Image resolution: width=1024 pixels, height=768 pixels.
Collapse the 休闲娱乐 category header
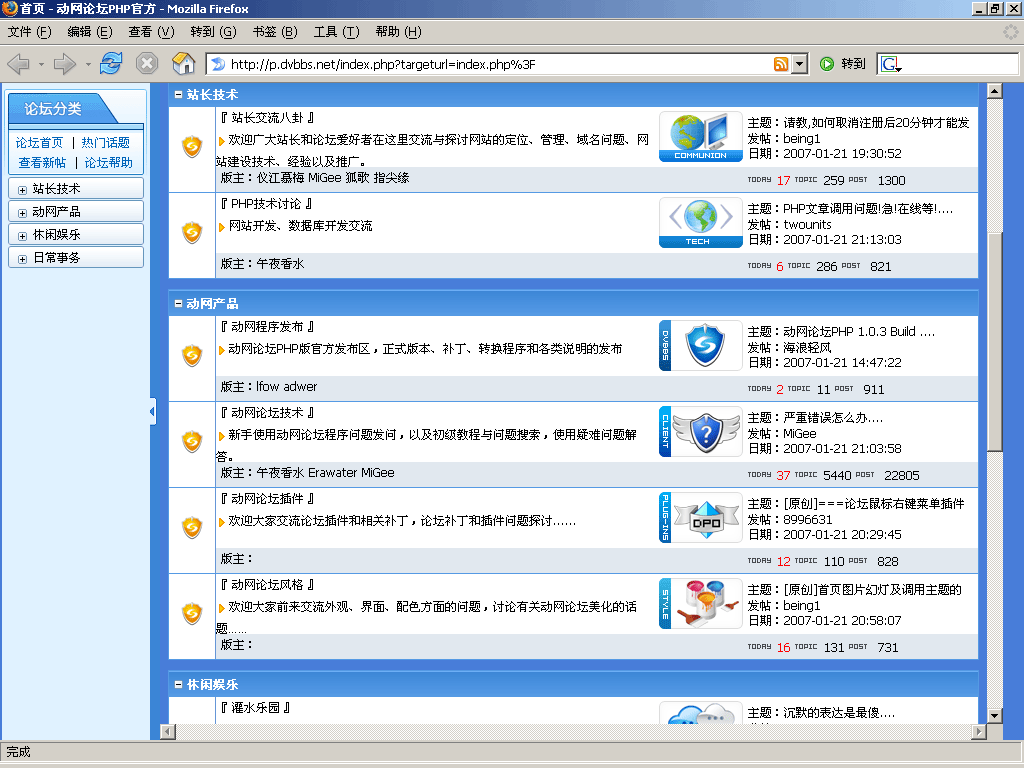tap(178, 684)
